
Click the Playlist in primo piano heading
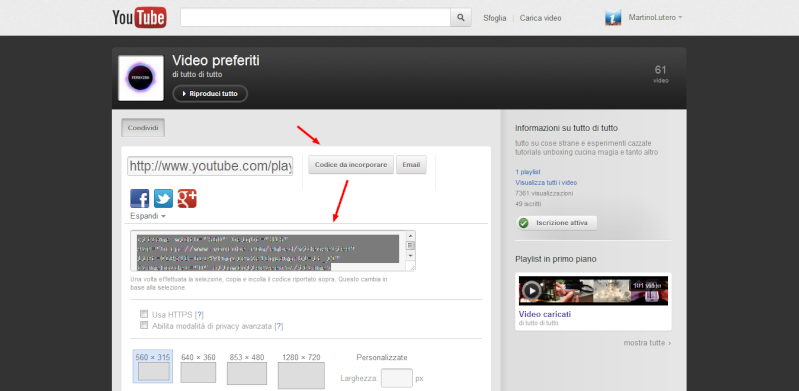(x=556, y=259)
